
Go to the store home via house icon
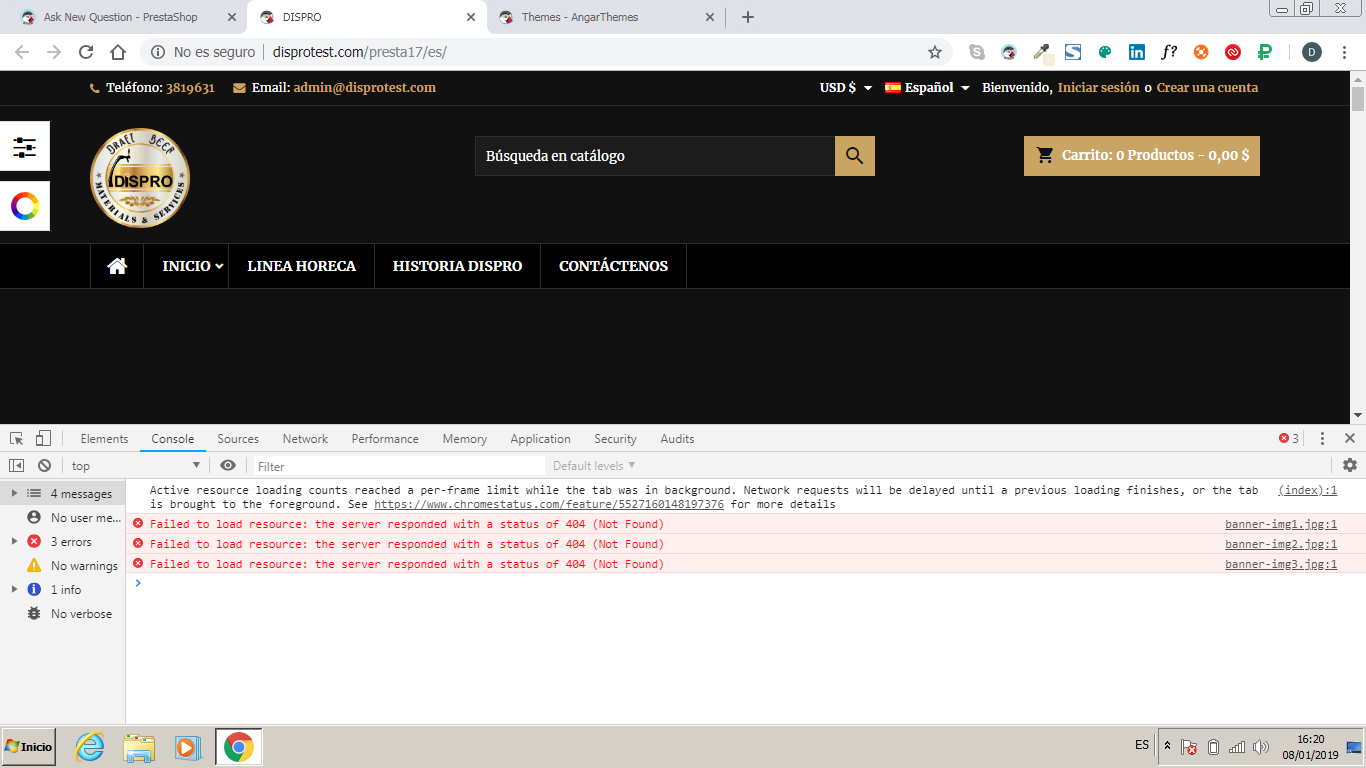117,266
